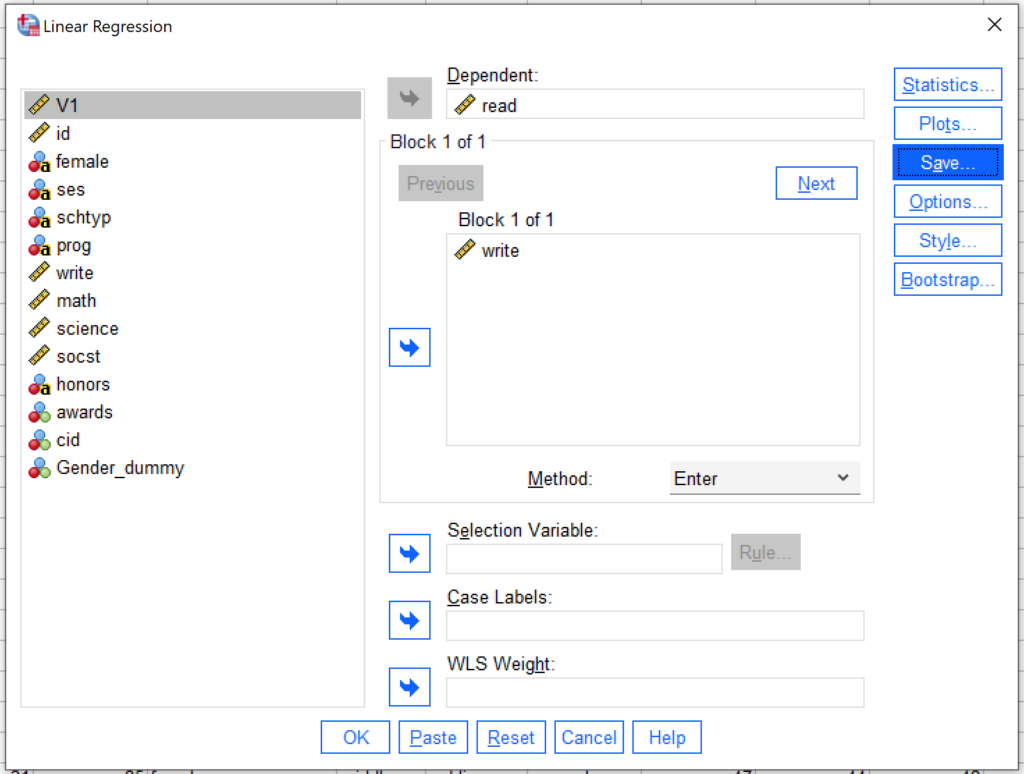
Task: Click the highlighted Save button
Action: (947, 162)
